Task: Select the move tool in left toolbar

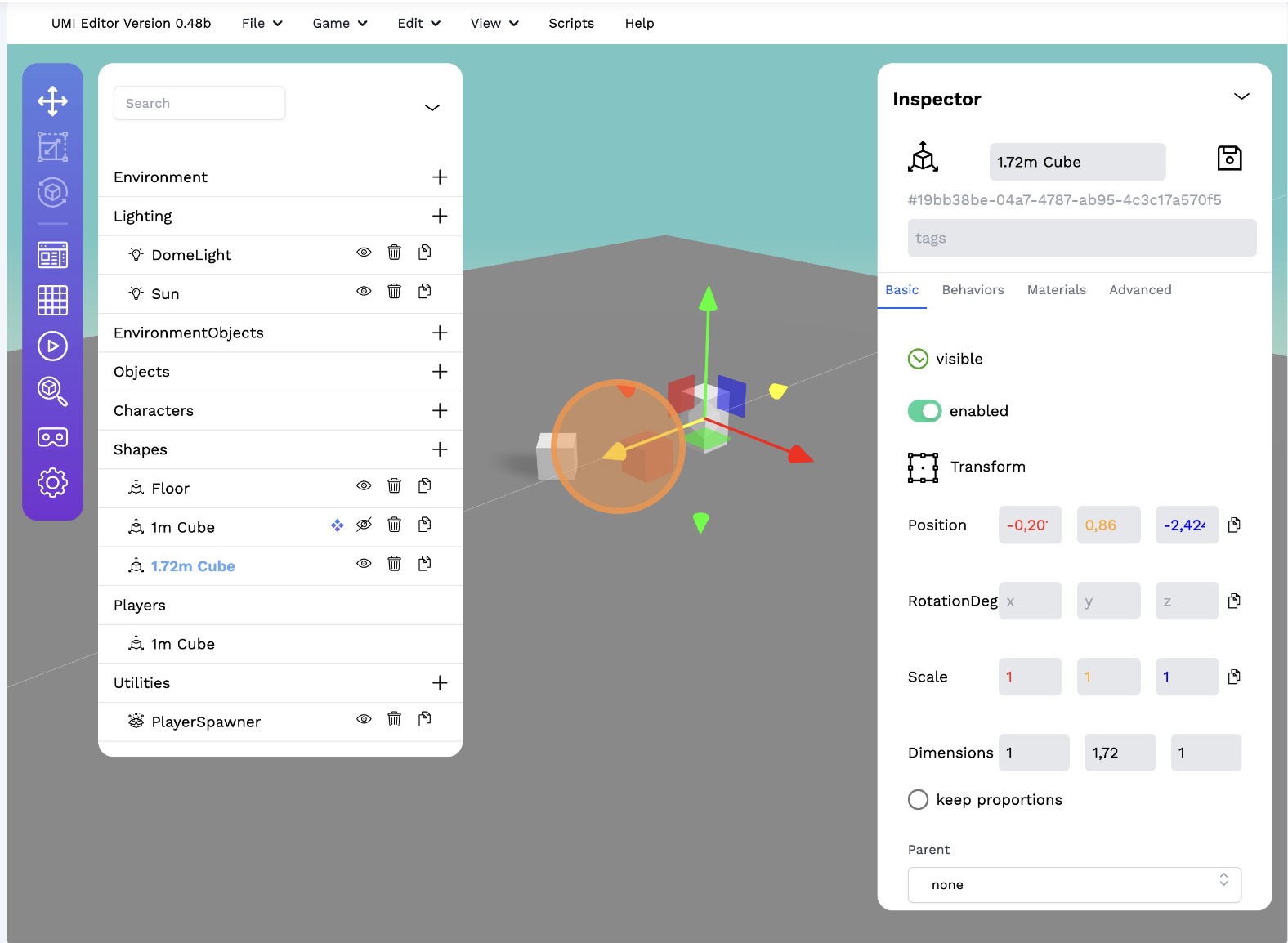Action: (x=52, y=101)
